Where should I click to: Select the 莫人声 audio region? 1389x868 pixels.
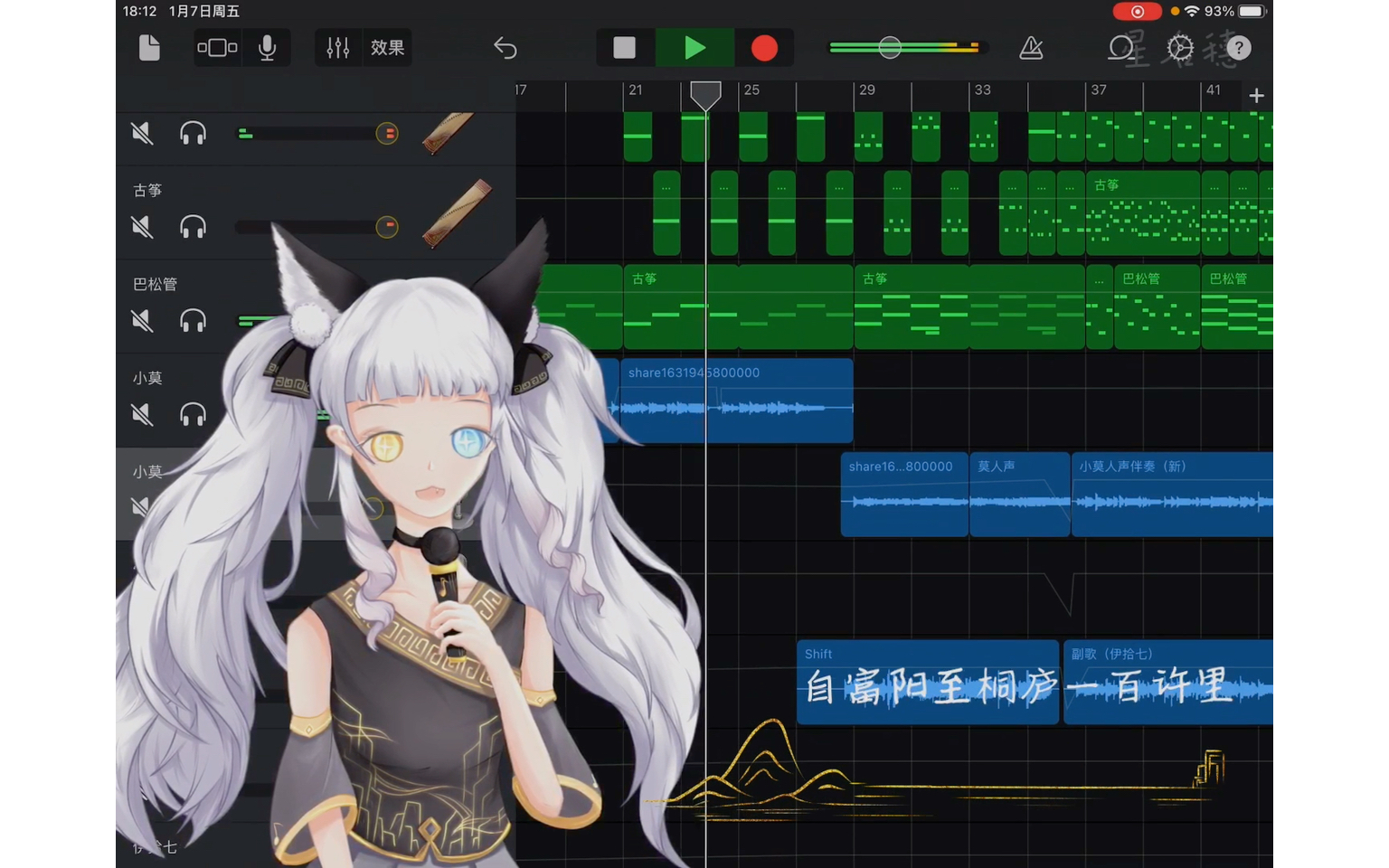1020,494
